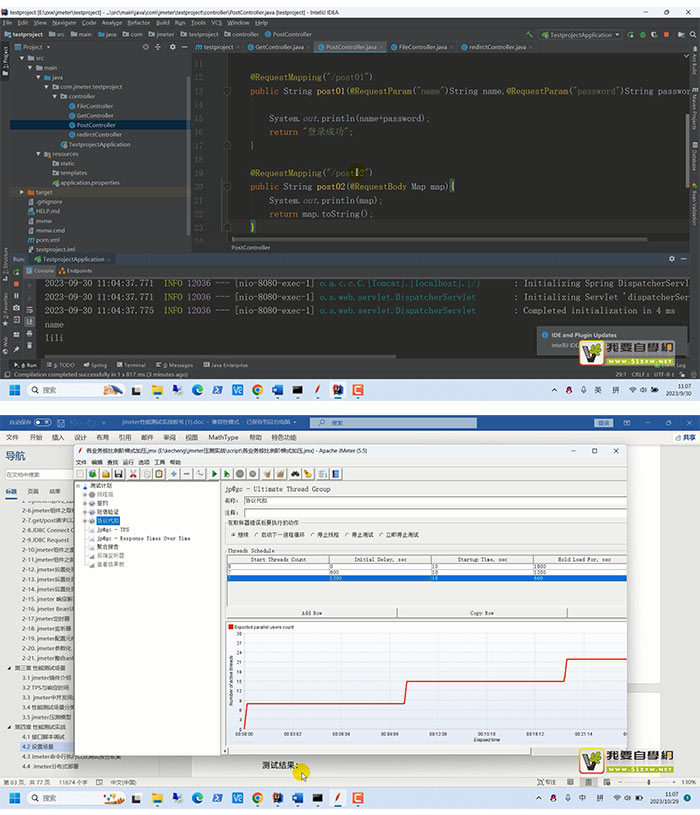Click the Pin tab icon in IntelliJ Run panel

point(16,349)
